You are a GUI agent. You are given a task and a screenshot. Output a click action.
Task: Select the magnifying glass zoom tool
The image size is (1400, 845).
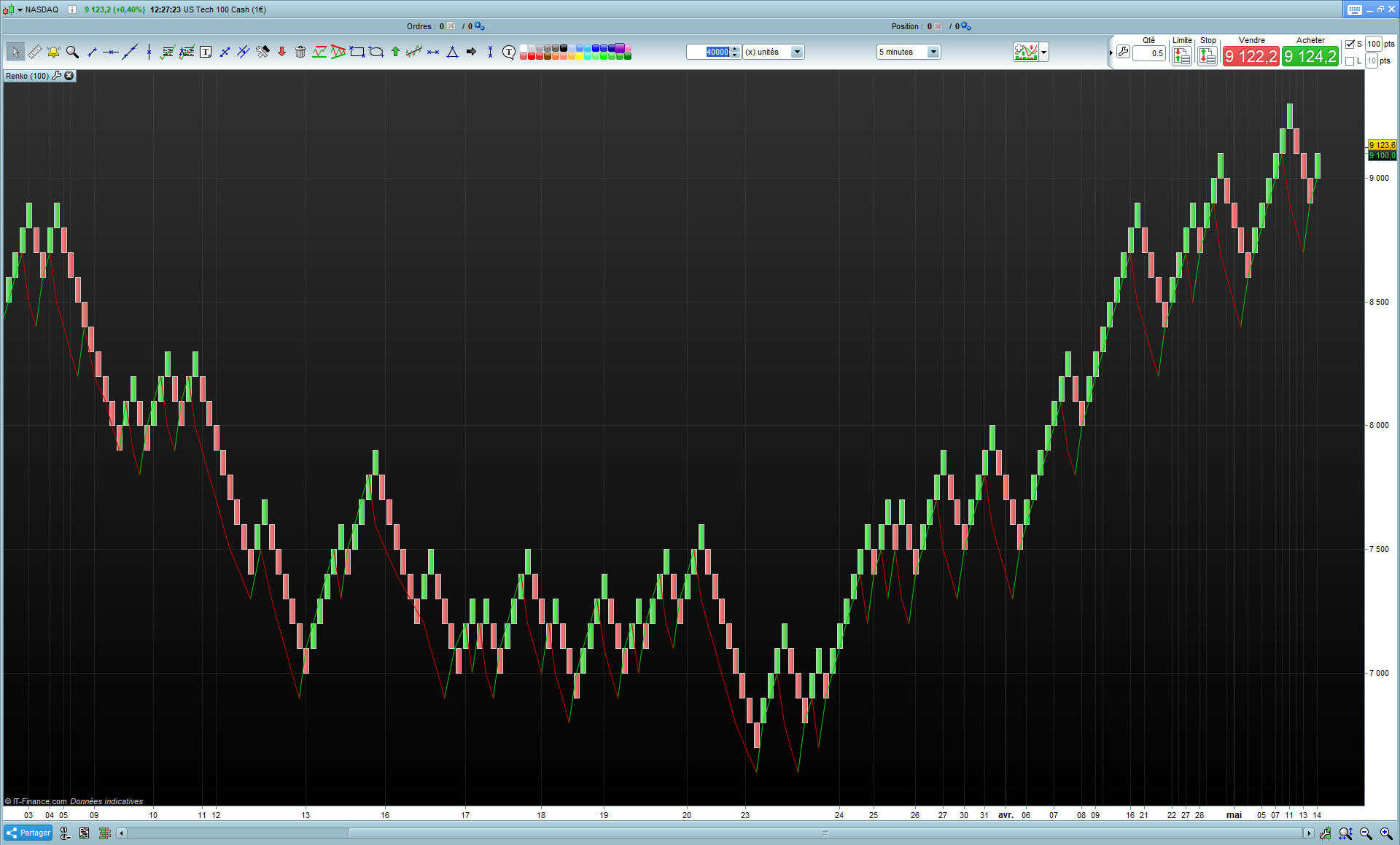tap(72, 52)
